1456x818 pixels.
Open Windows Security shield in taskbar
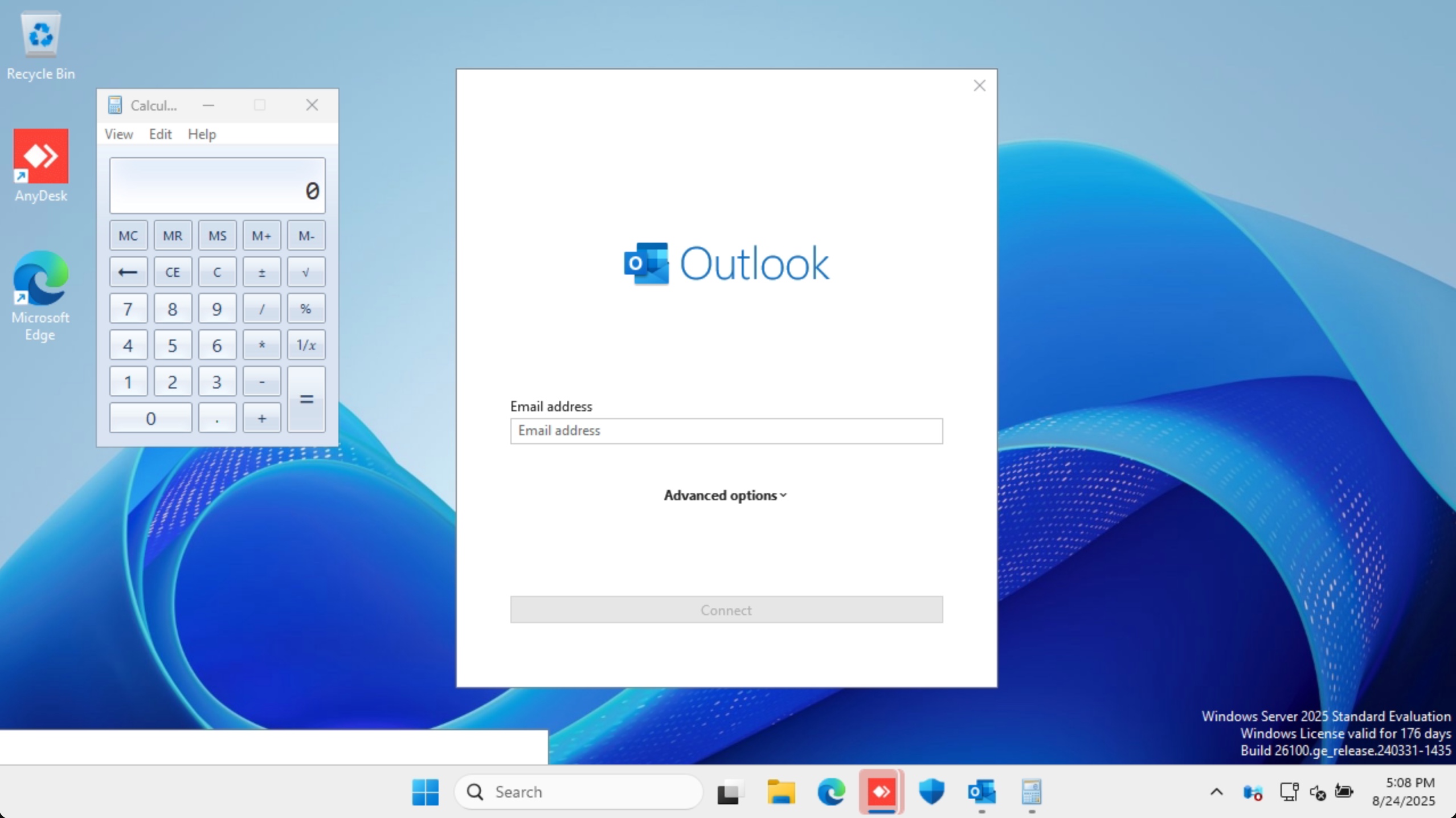[931, 792]
